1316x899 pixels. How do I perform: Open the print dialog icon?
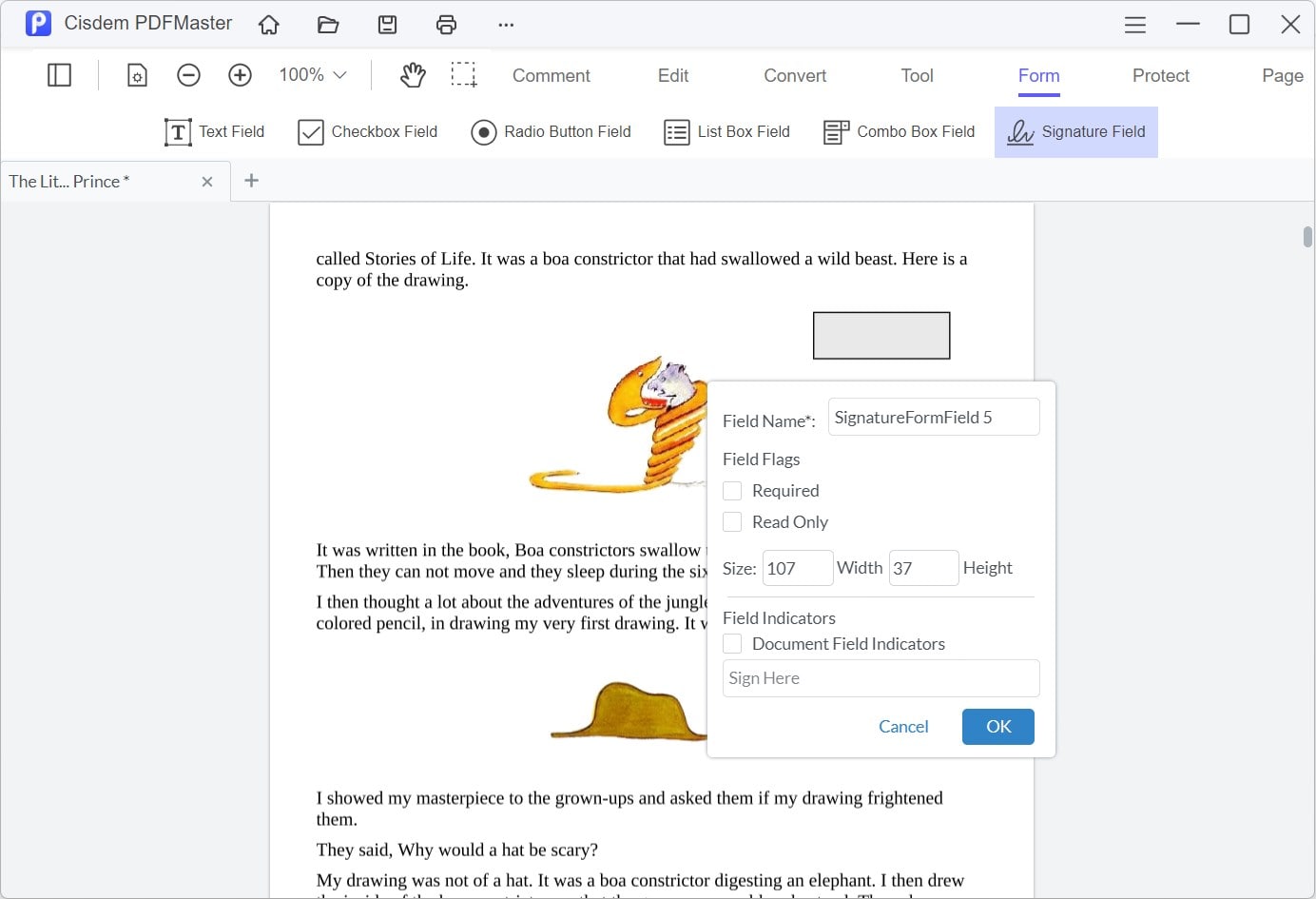coord(446,25)
